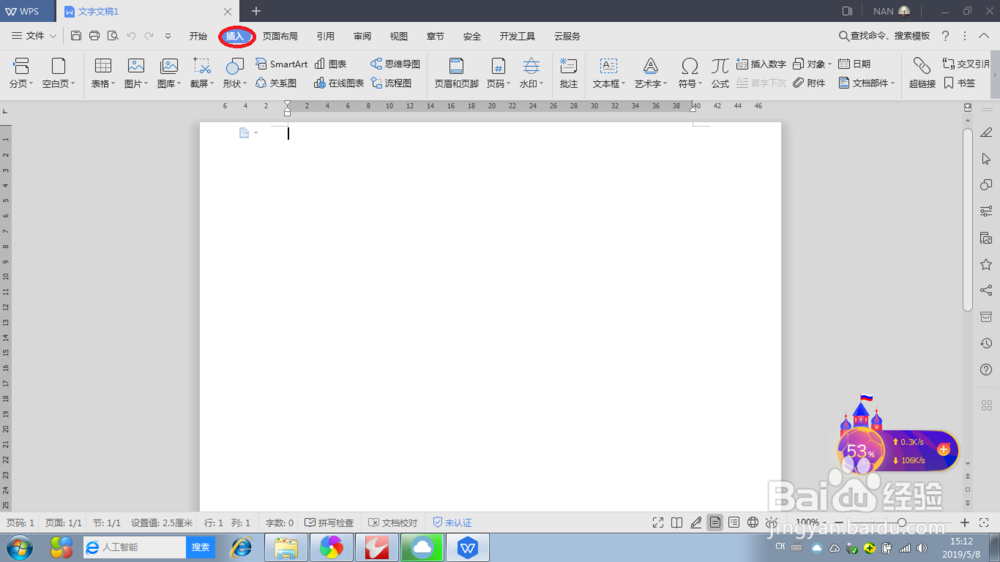Insert an 附件 attachment

(809, 83)
